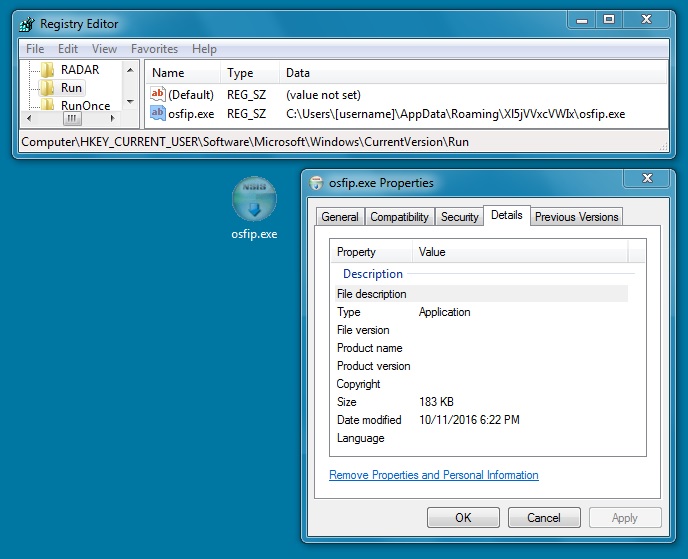Screen dimensions: 688x559
Task: Close the Registry Editor window
Action: coord(646,20)
